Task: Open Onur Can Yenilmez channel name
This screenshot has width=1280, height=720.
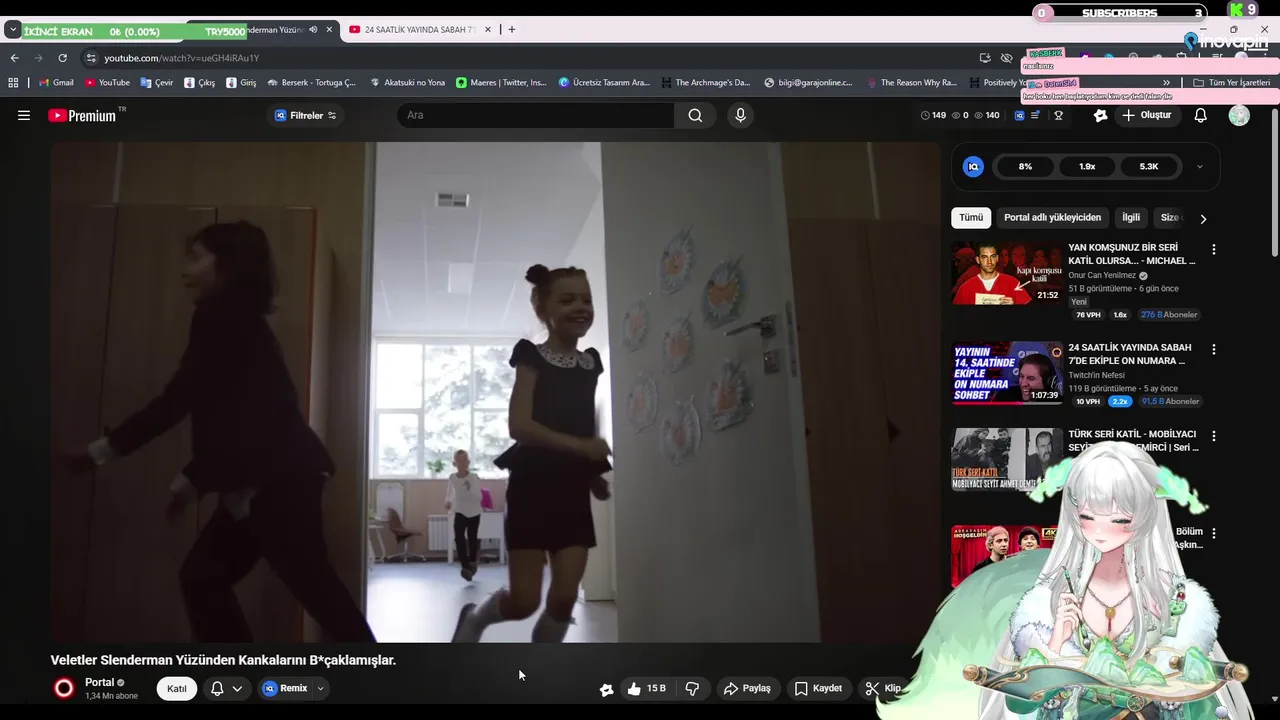Action: 1102,275
